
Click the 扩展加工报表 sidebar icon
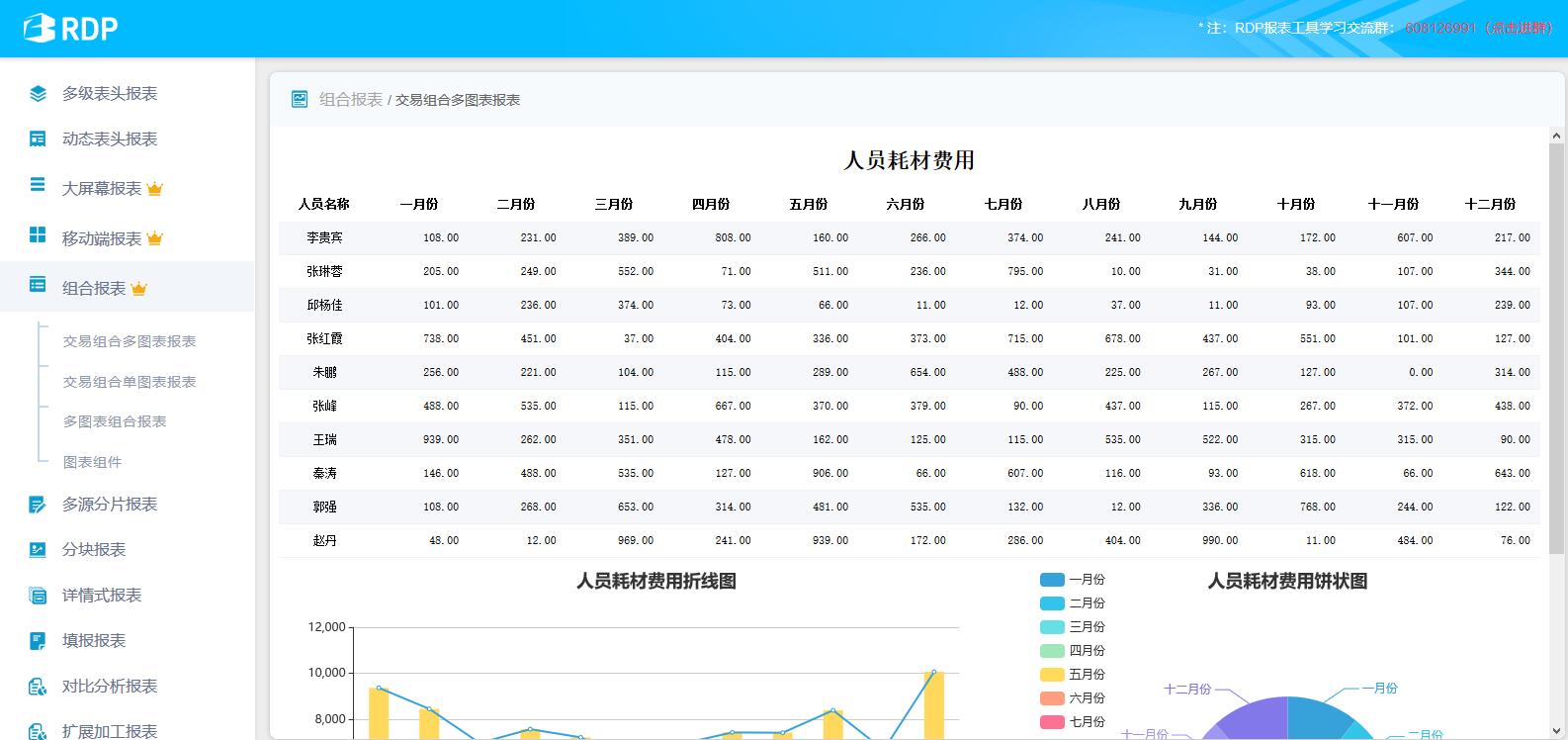[38, 731]
